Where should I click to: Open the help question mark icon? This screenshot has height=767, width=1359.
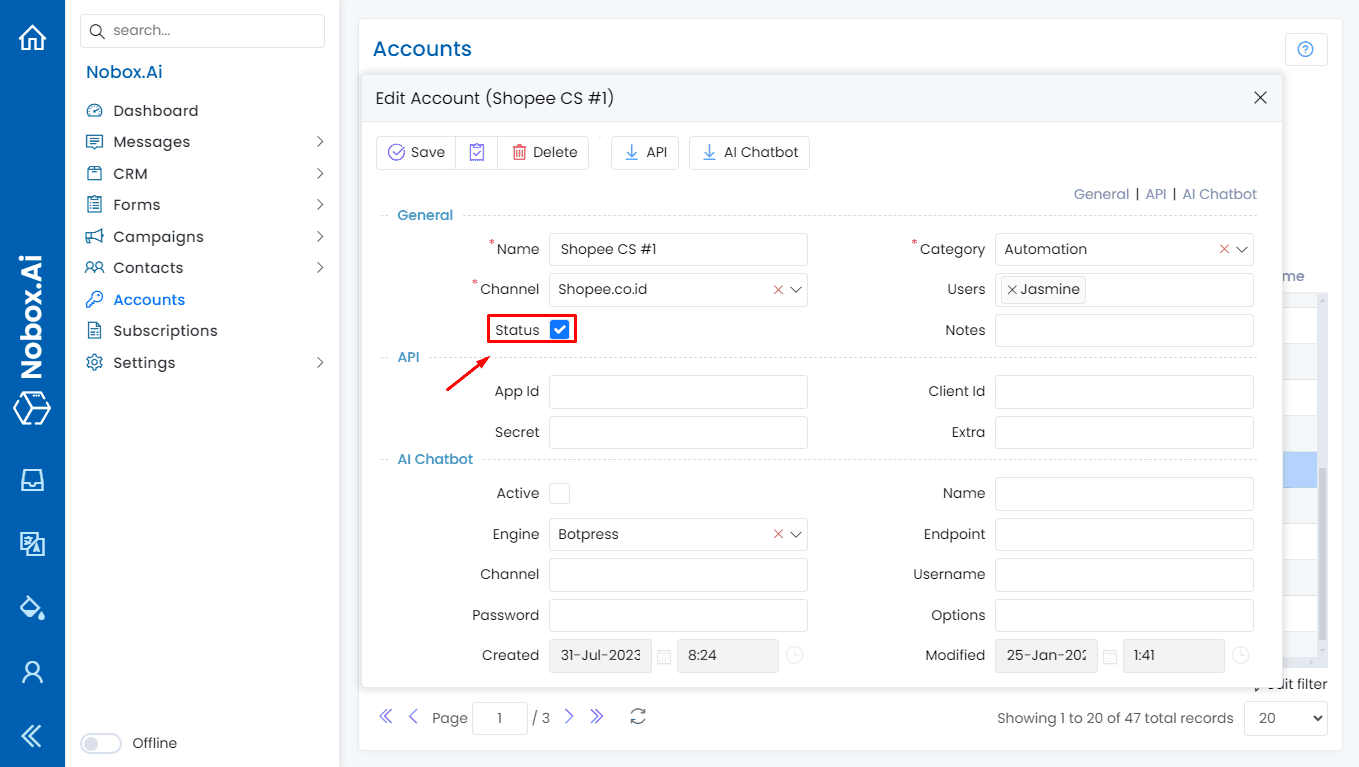click(1306, 48)
